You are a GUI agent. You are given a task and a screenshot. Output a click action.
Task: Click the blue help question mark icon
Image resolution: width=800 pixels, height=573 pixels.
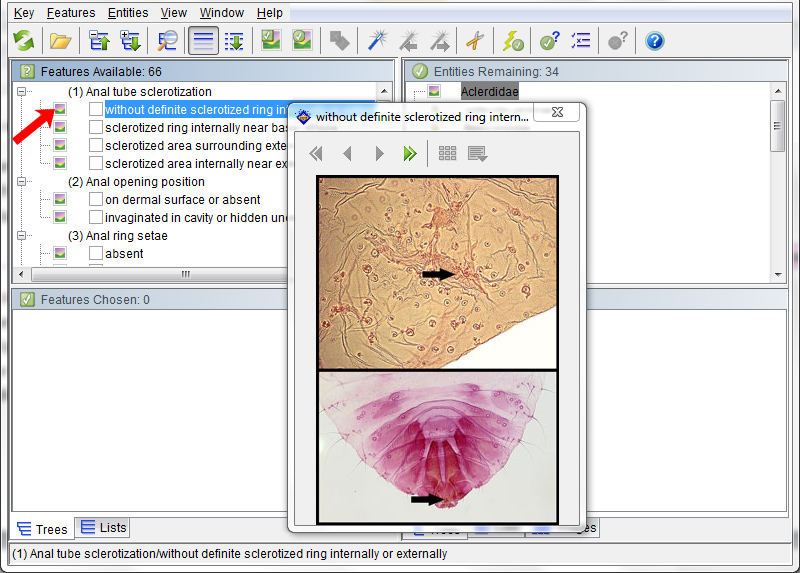tap(654, 41)
